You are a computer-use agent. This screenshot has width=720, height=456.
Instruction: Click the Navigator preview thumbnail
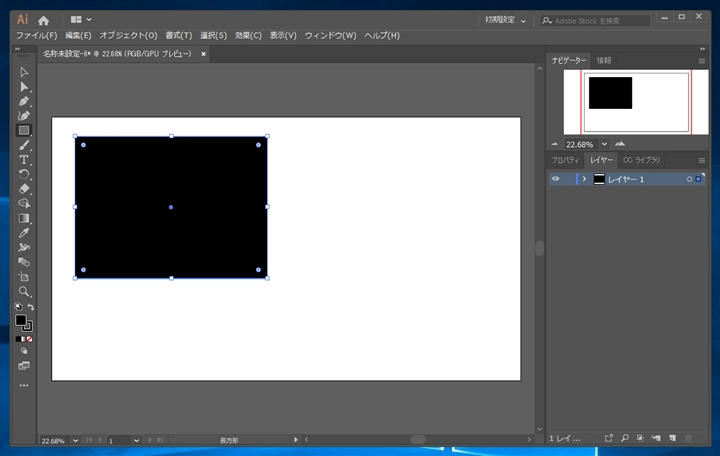(x=636, y=102)
